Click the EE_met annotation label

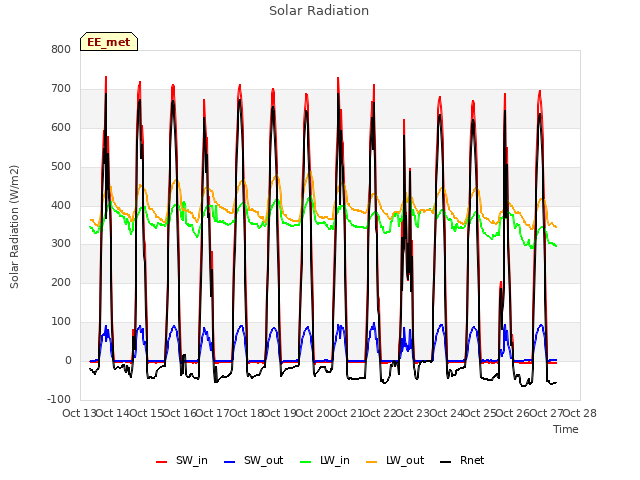tap(109, 42)
